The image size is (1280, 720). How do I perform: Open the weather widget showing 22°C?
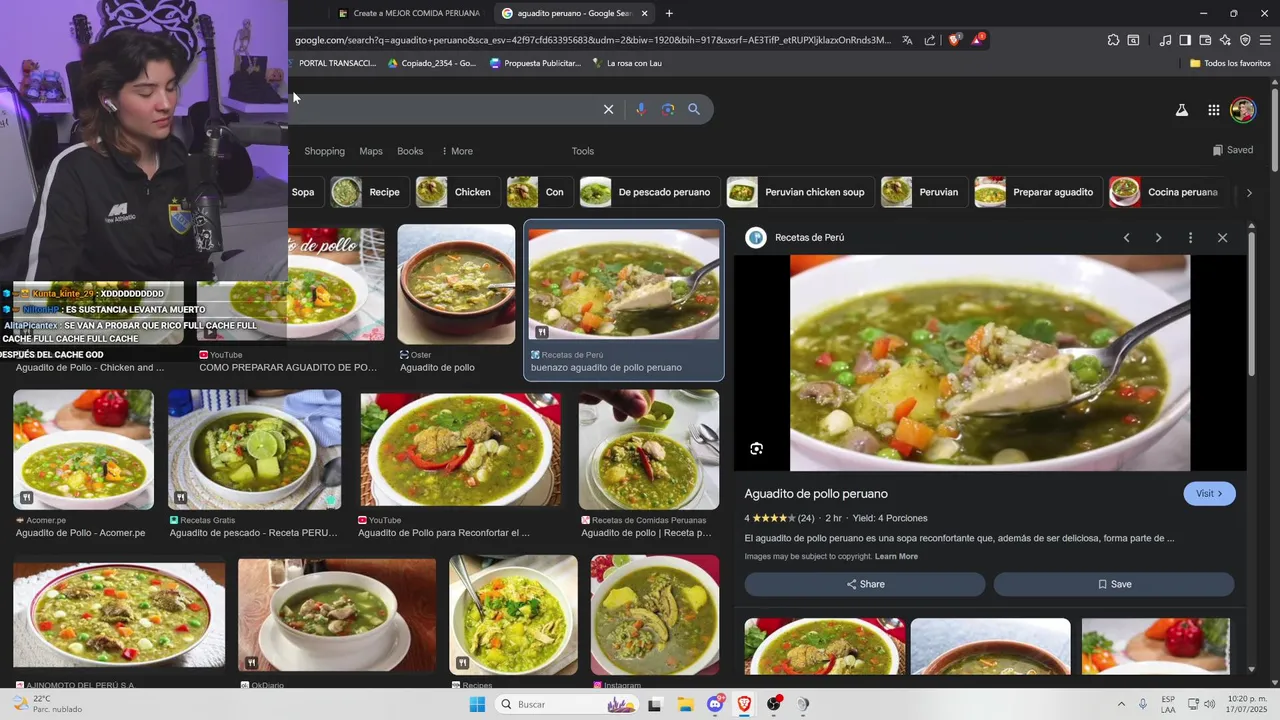[46, 704]
